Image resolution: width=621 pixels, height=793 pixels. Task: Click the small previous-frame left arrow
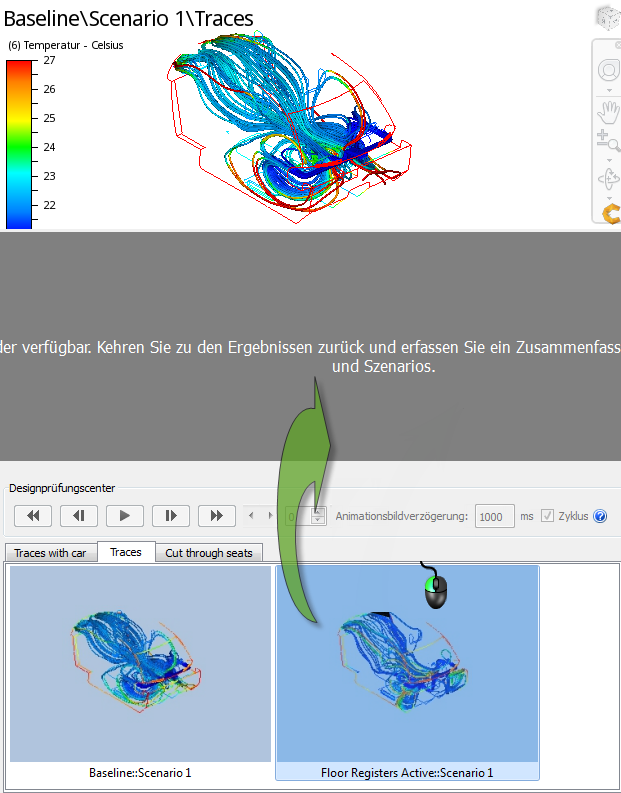coord(251,516)
